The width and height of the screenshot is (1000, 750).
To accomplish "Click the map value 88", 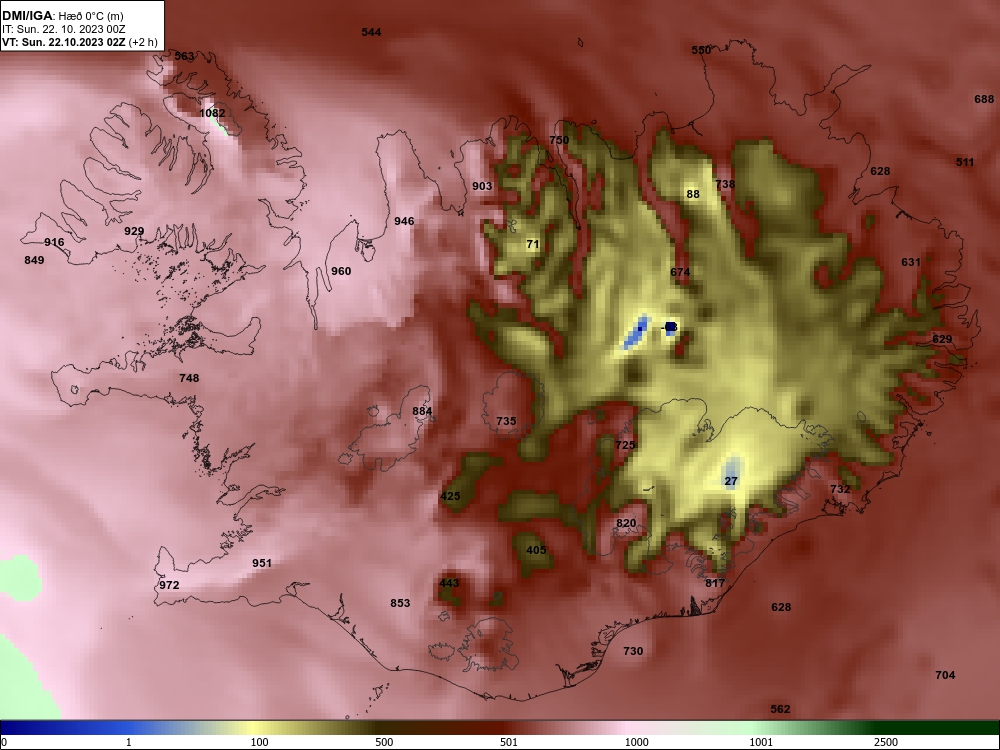I will click(693, 194).
